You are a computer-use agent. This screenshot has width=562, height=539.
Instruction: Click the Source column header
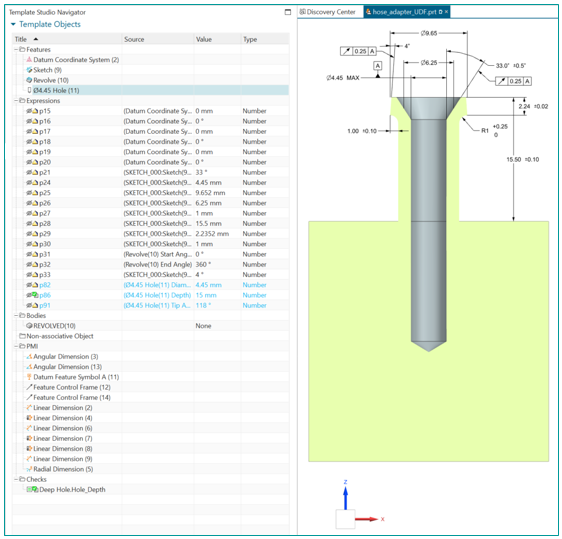157,39
